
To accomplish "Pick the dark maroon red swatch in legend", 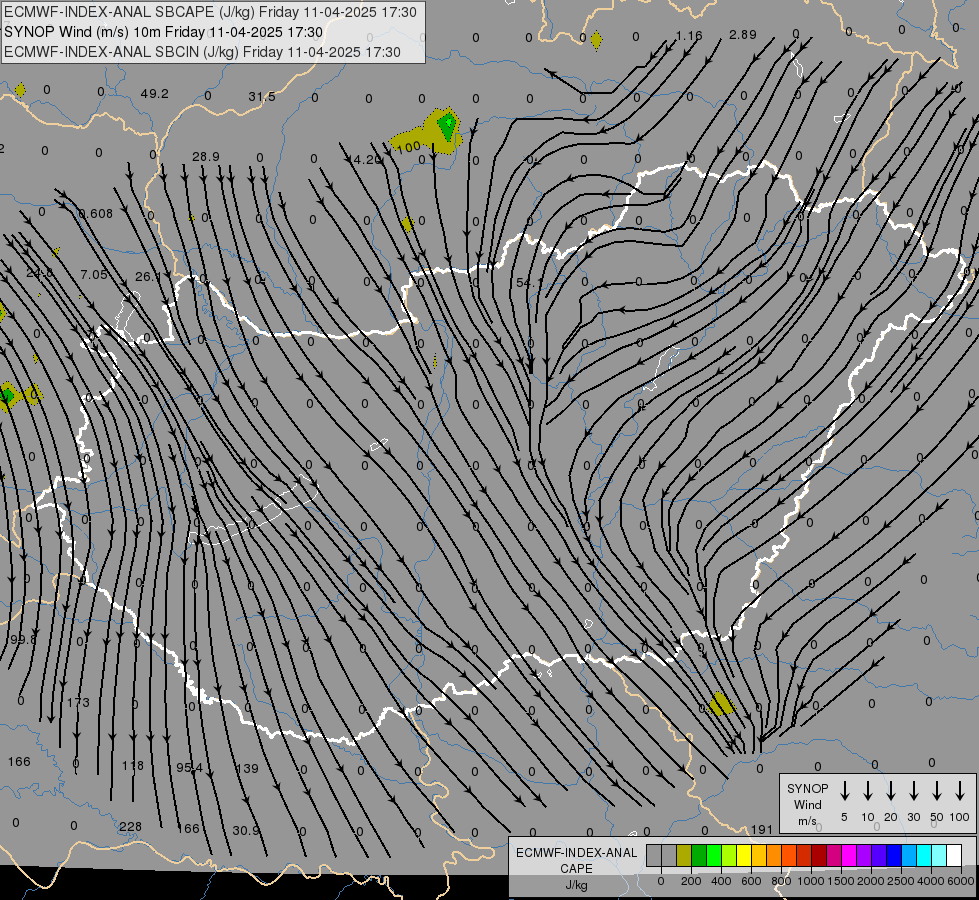I will (819, 856).
